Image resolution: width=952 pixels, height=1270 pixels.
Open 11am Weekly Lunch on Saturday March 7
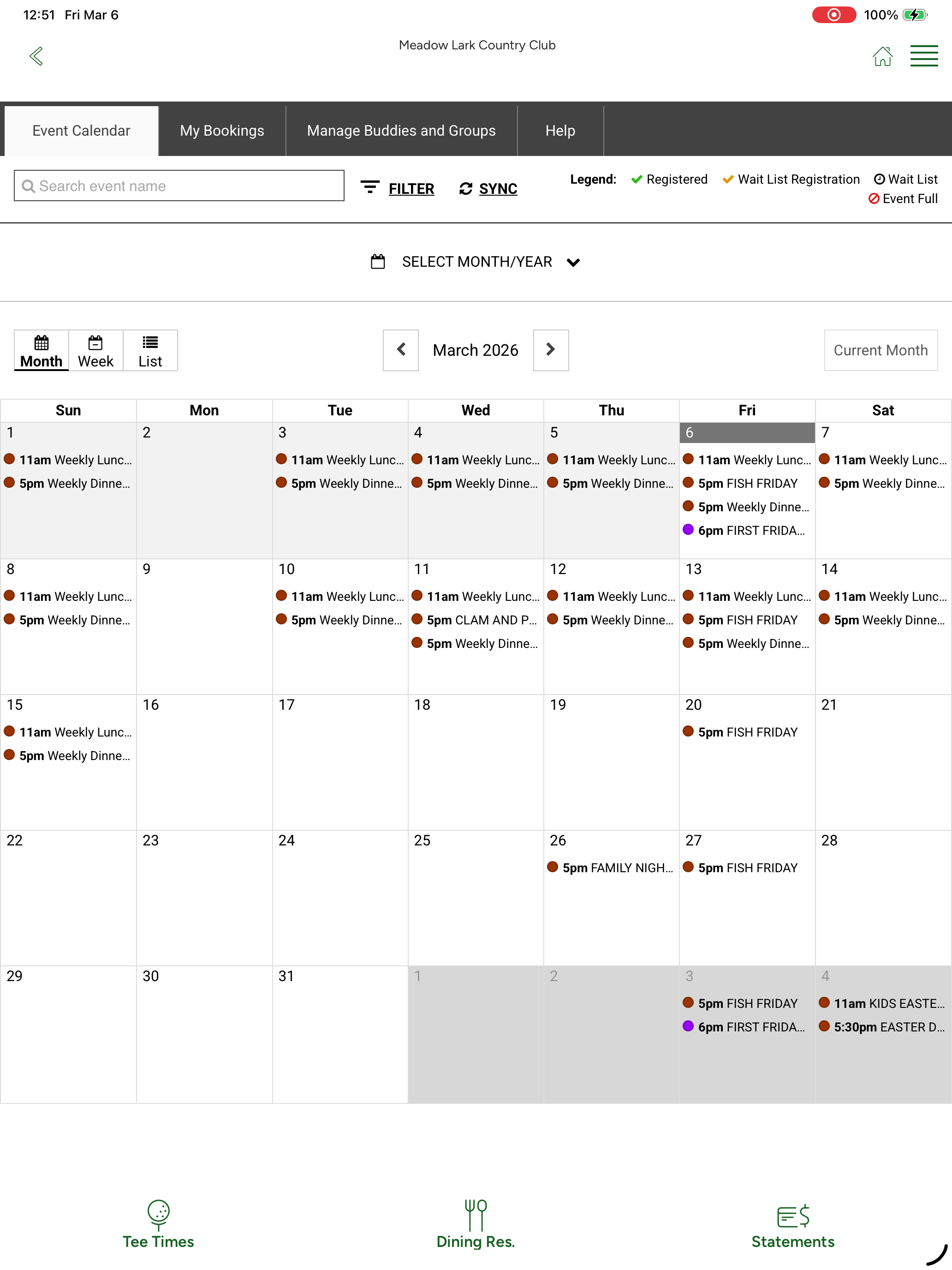click(x=882, y=460)
